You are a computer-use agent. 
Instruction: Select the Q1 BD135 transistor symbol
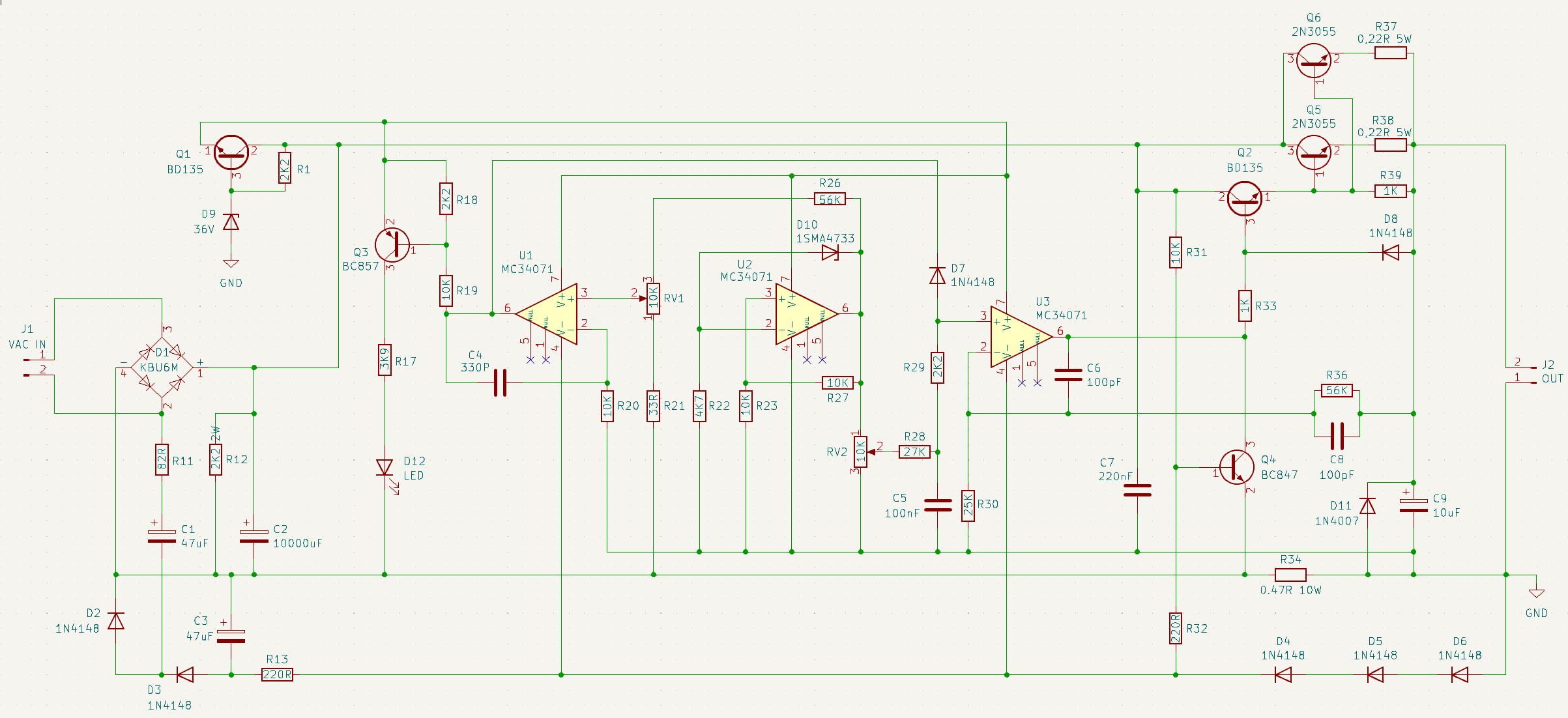231,152
